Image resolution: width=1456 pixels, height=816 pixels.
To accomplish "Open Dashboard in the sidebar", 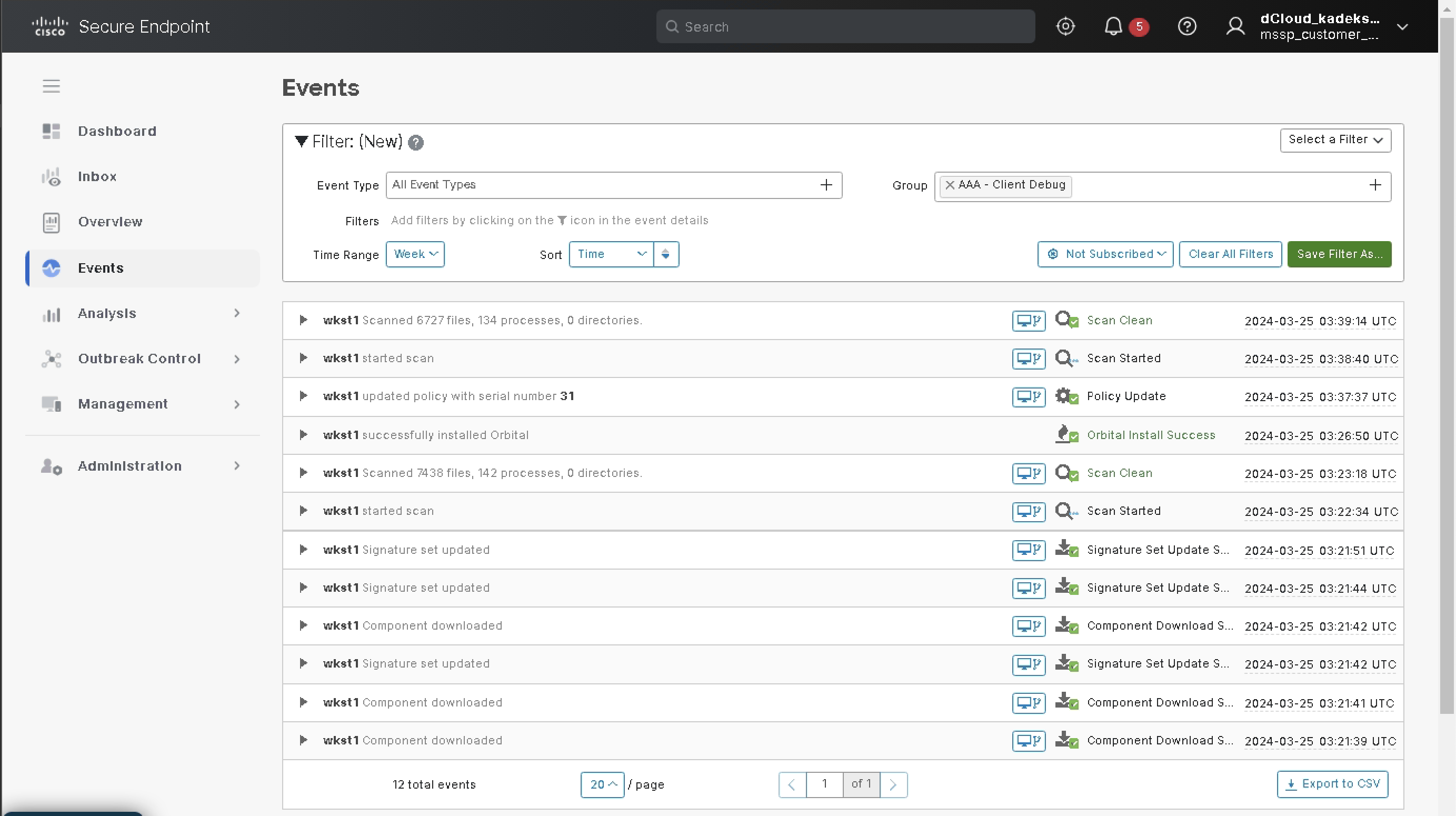I will coord(117,131).
